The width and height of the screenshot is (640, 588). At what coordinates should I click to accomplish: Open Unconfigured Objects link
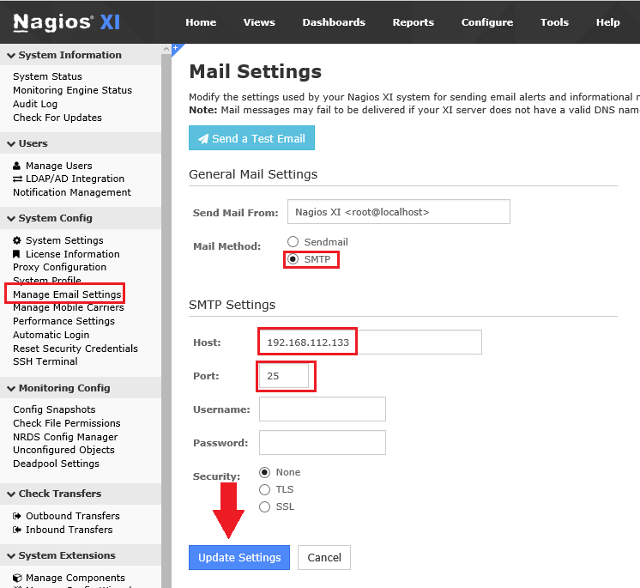64,450
